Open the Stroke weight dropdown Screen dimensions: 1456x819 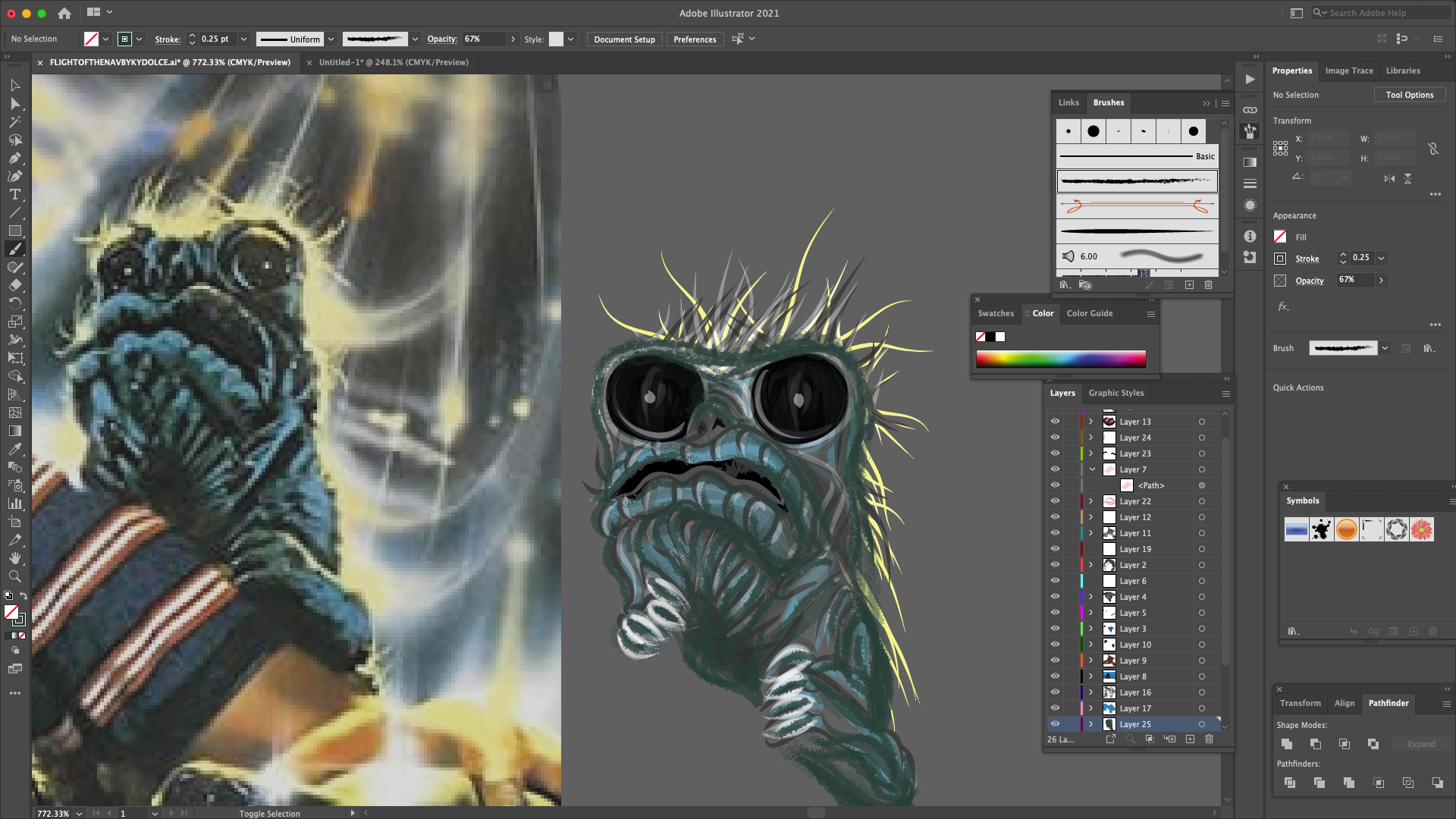243,39
